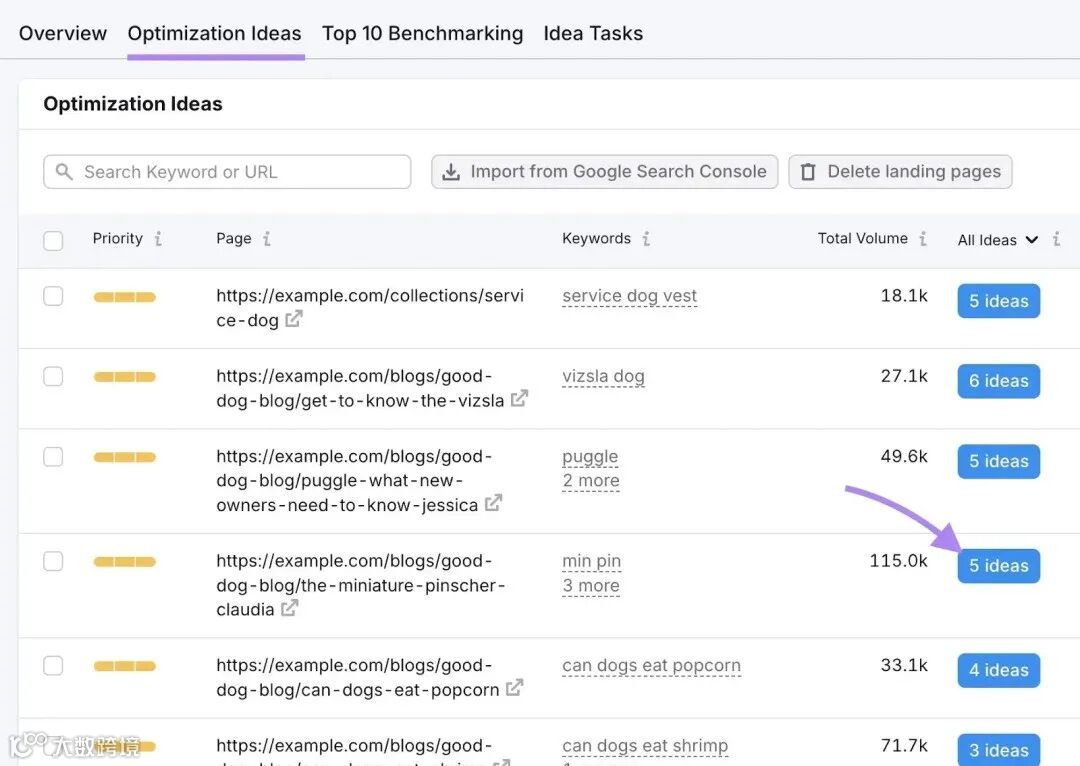Open external link for miniature-pinscher page

tap(289, 608)
